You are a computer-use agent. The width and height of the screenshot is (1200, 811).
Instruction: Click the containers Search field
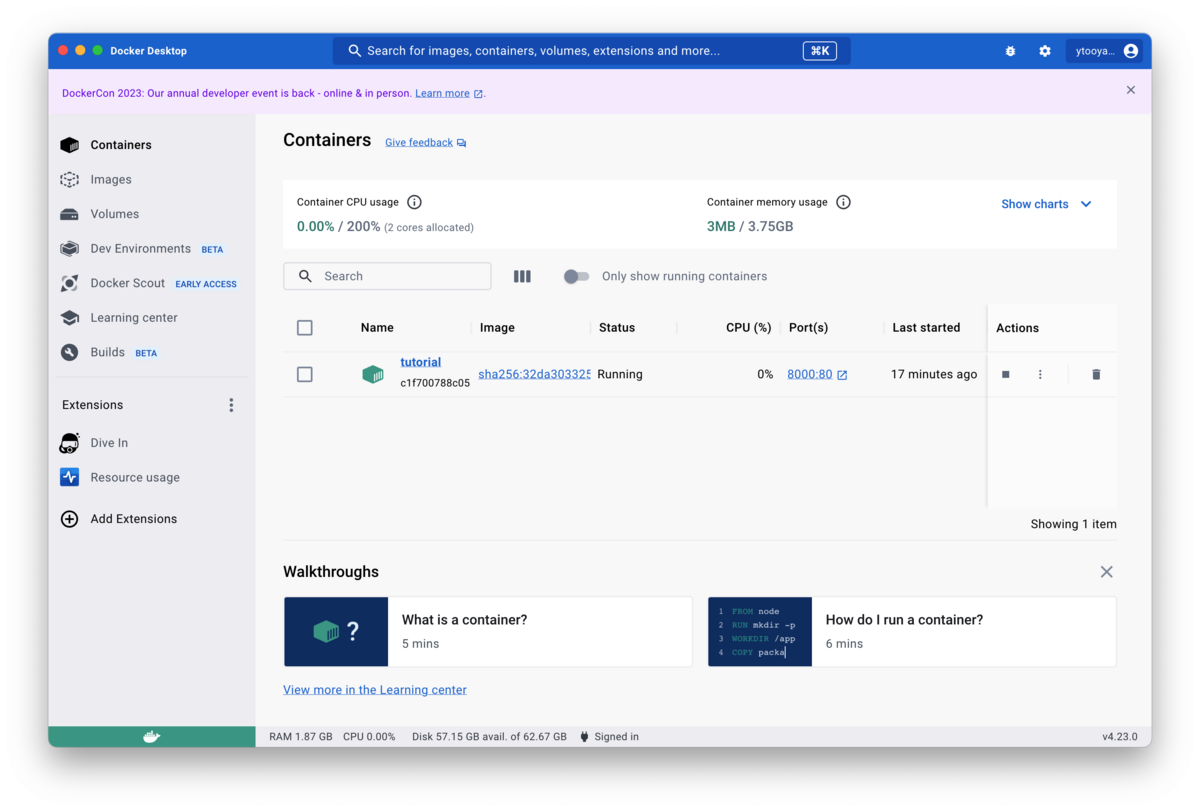coord(387,276)
